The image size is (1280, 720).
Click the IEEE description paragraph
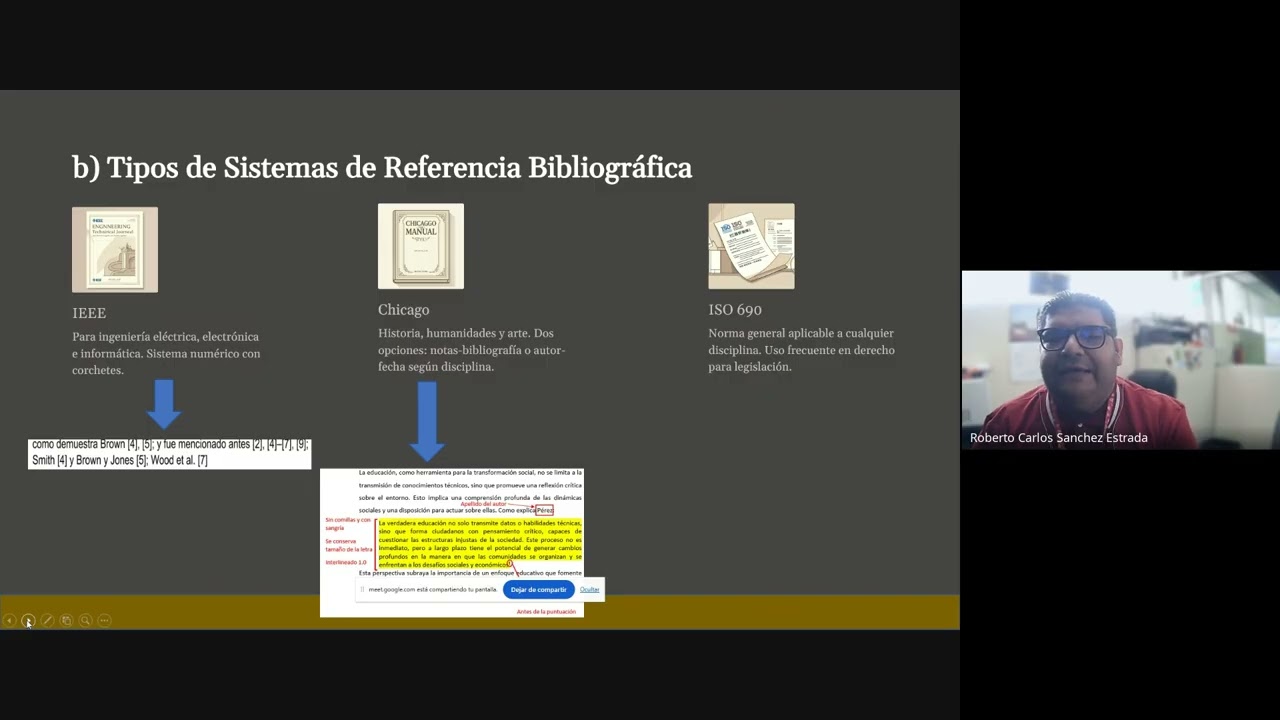(166, 353)
